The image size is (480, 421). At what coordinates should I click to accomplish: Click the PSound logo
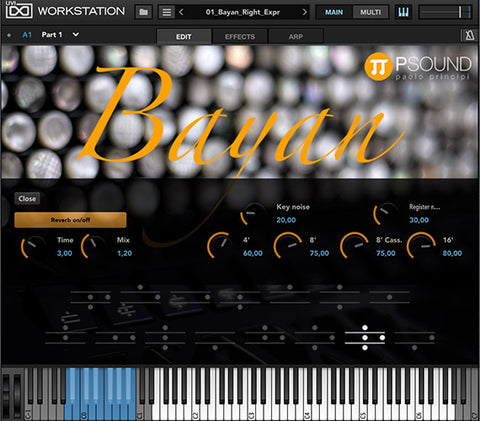click(418, 67)
